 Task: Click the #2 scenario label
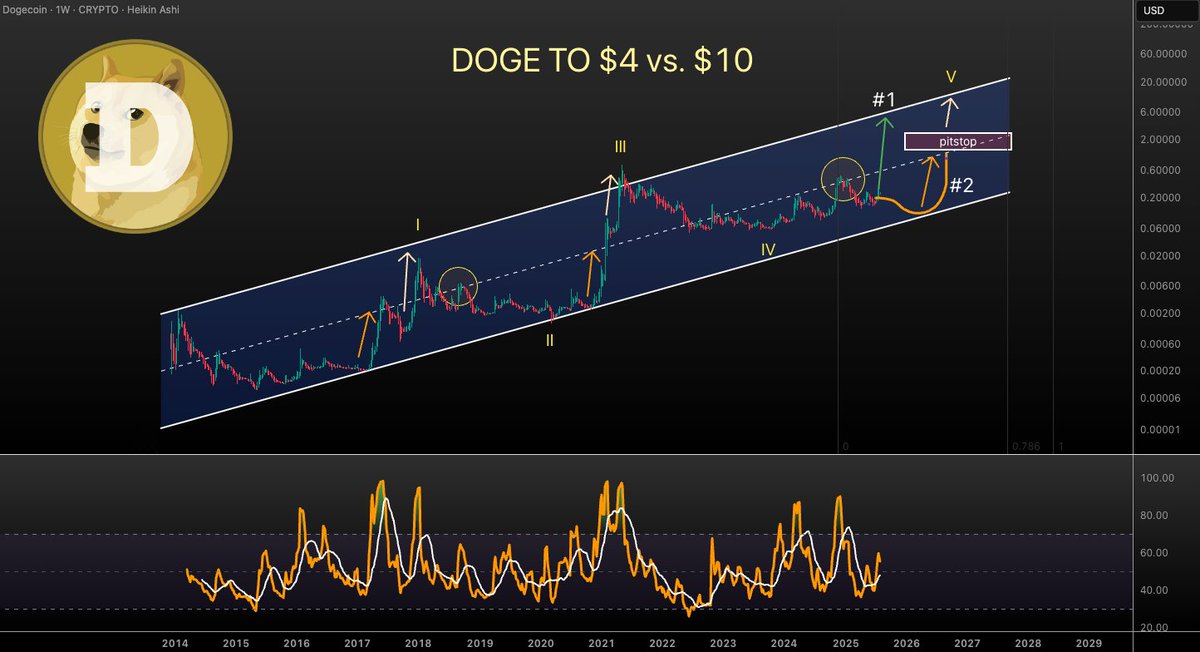tap(961, 185)
